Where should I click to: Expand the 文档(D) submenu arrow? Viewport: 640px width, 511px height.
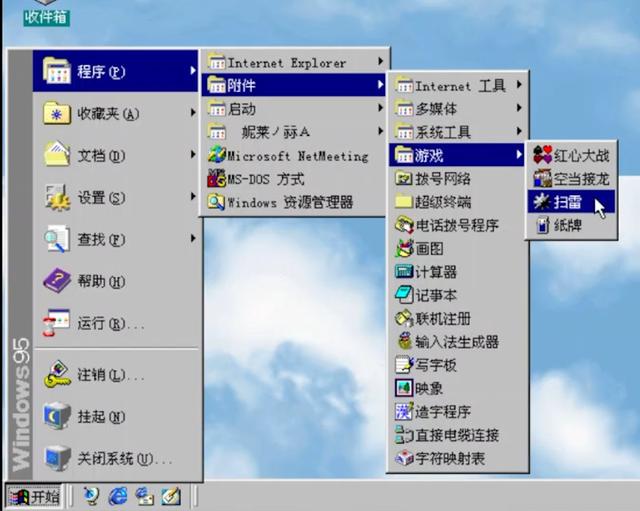coord(193,154)
